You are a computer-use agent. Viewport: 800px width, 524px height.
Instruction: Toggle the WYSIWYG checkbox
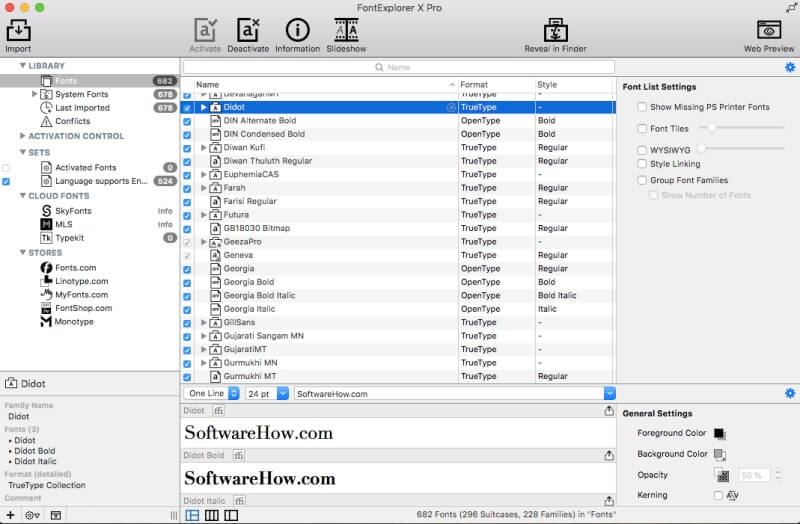(x=642, y=150)
